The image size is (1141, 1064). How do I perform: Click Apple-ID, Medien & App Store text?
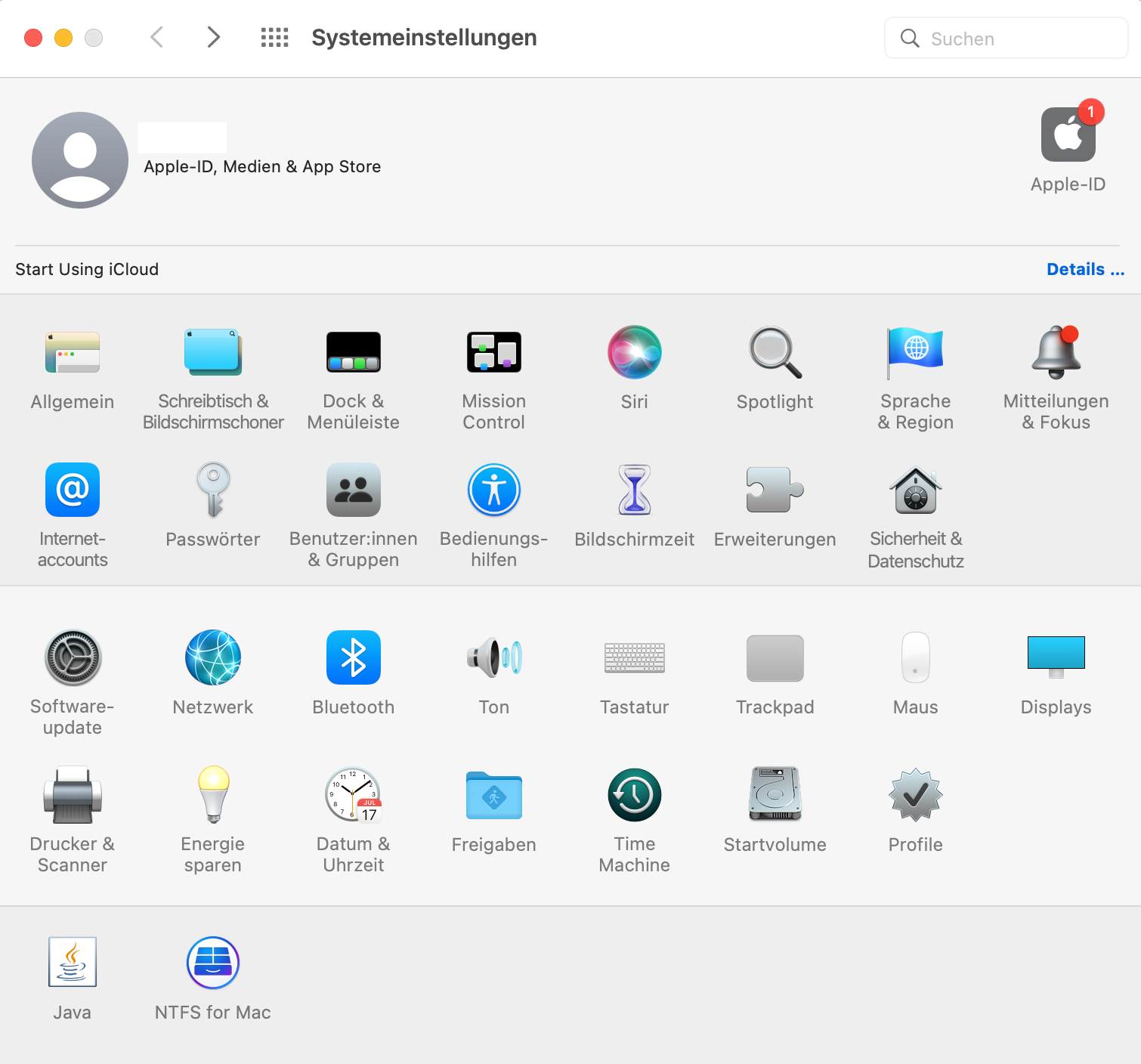tap(262, 167)
